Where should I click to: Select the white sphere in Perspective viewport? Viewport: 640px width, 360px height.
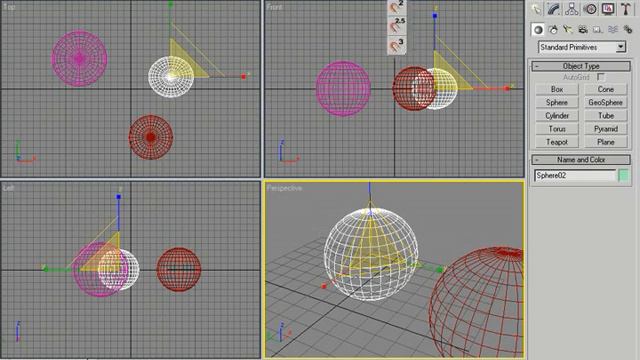[371, 254]
